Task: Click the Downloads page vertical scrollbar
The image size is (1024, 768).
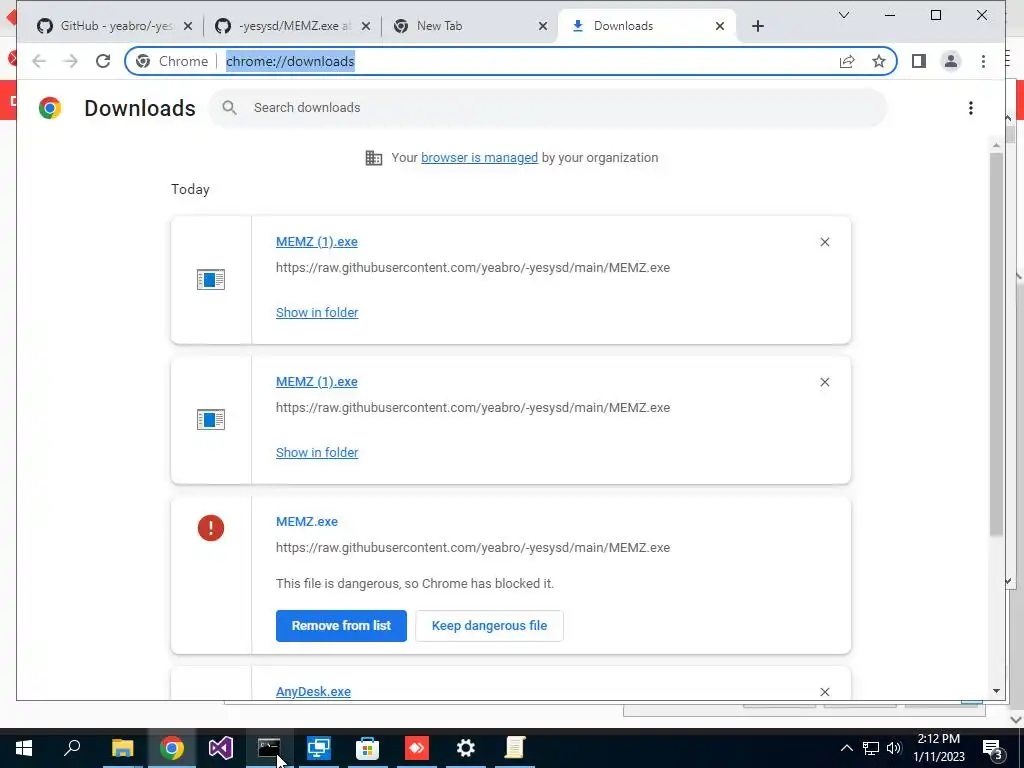Action: [996, 345]
